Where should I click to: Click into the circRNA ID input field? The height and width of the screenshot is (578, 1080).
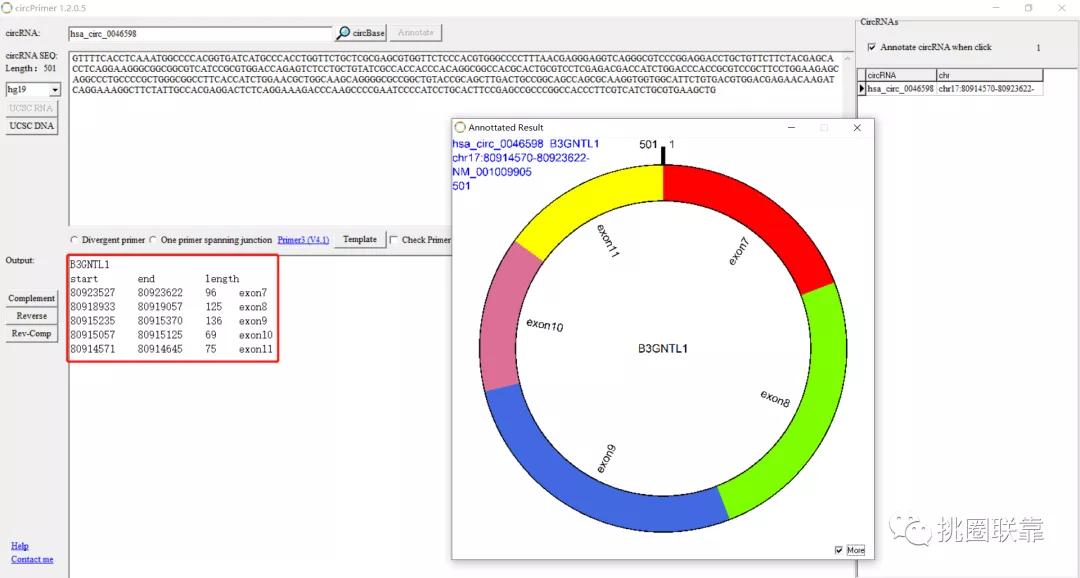[x=200, y=33]
